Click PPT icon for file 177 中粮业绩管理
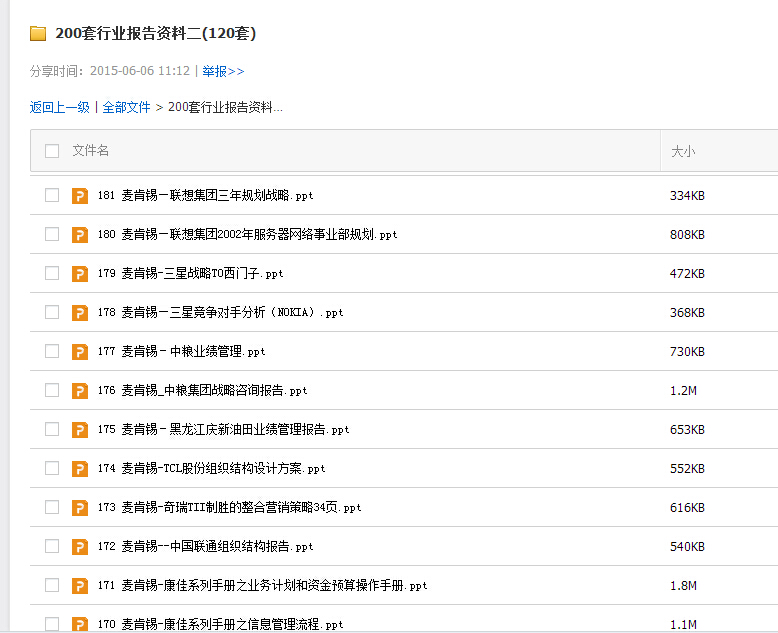The image size is (778, 633). click(x=80, y=351)
